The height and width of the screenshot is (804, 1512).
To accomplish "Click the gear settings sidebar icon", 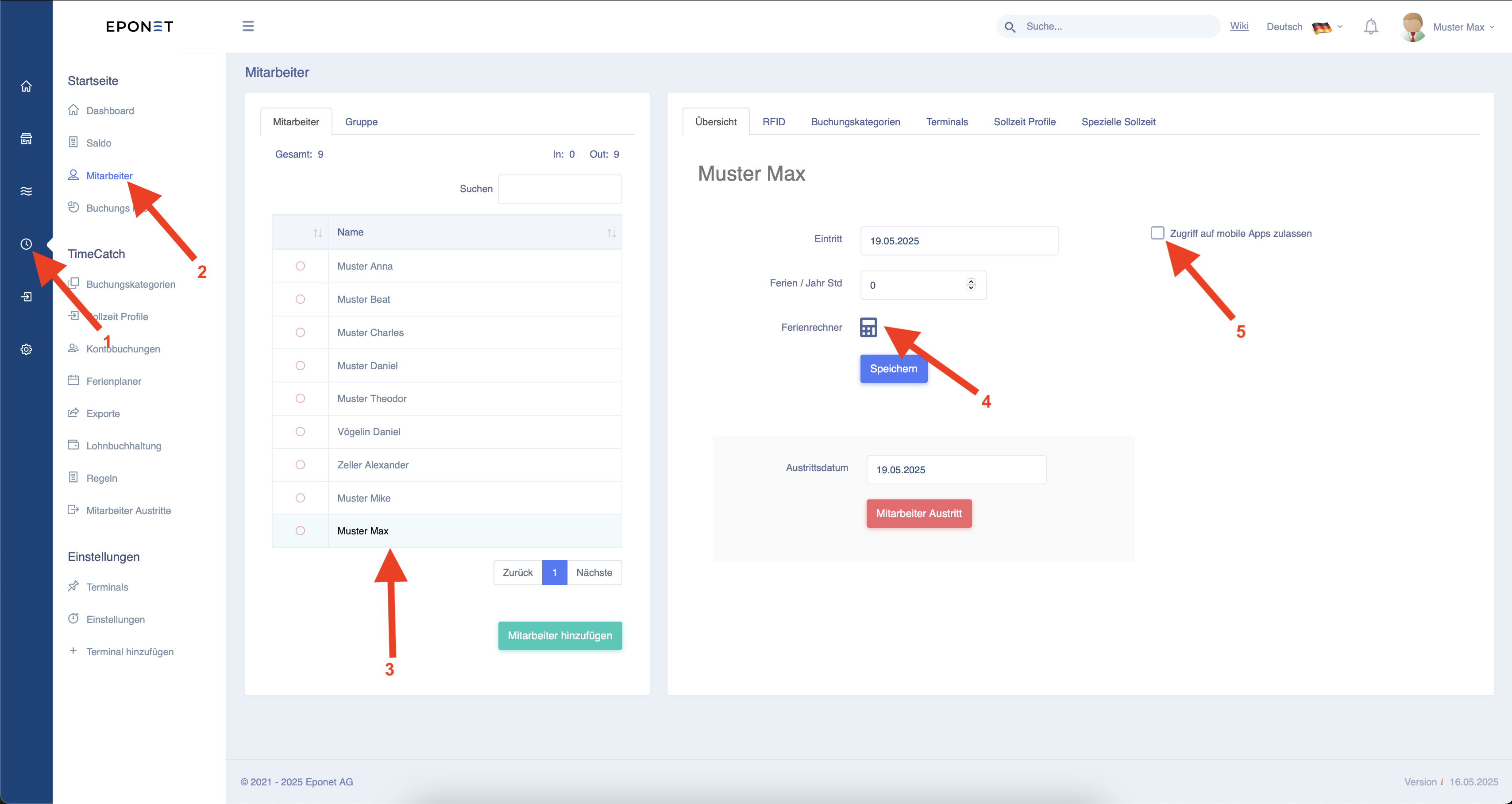I will (26, 349).
